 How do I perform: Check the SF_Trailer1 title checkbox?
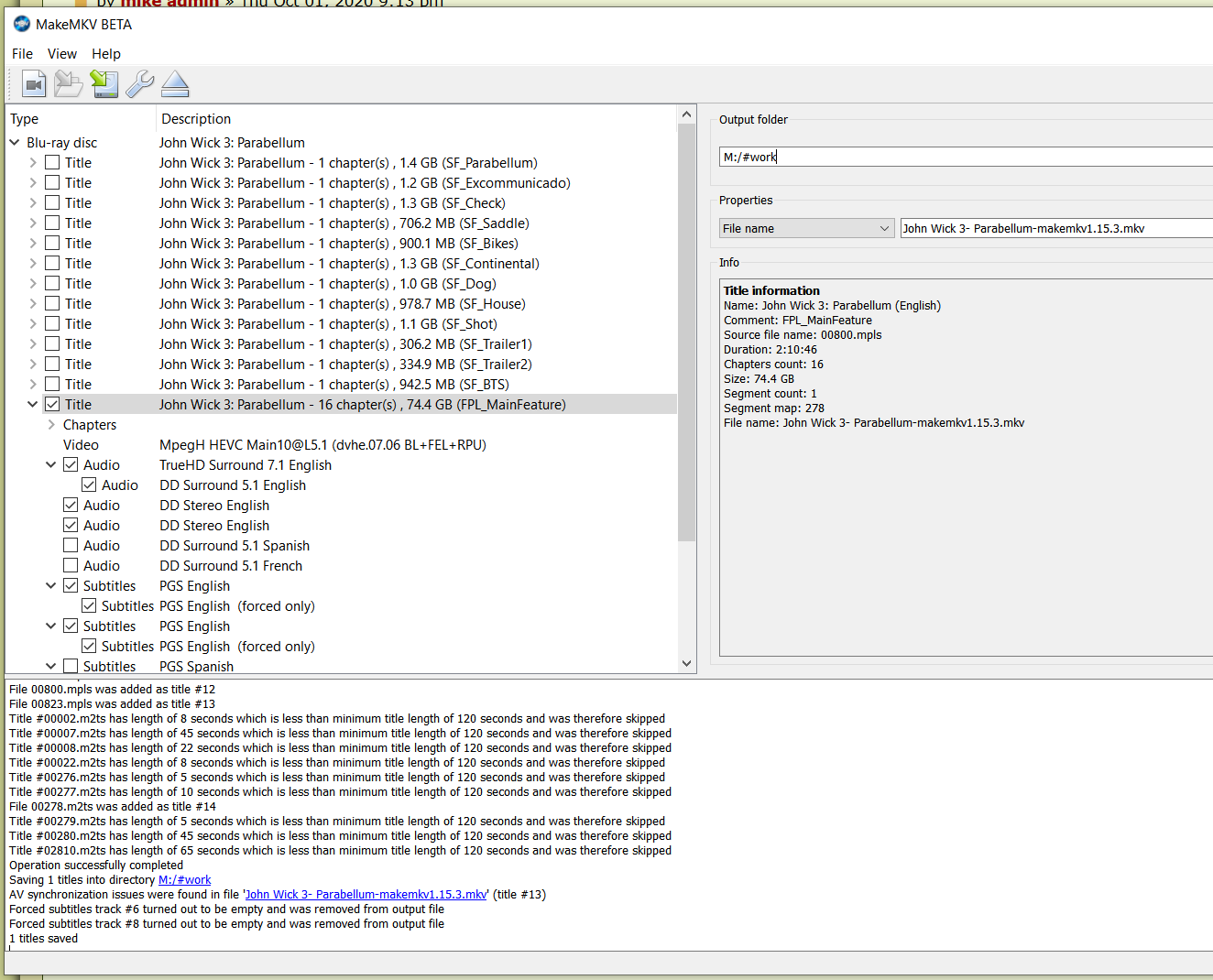click(52, 344)
